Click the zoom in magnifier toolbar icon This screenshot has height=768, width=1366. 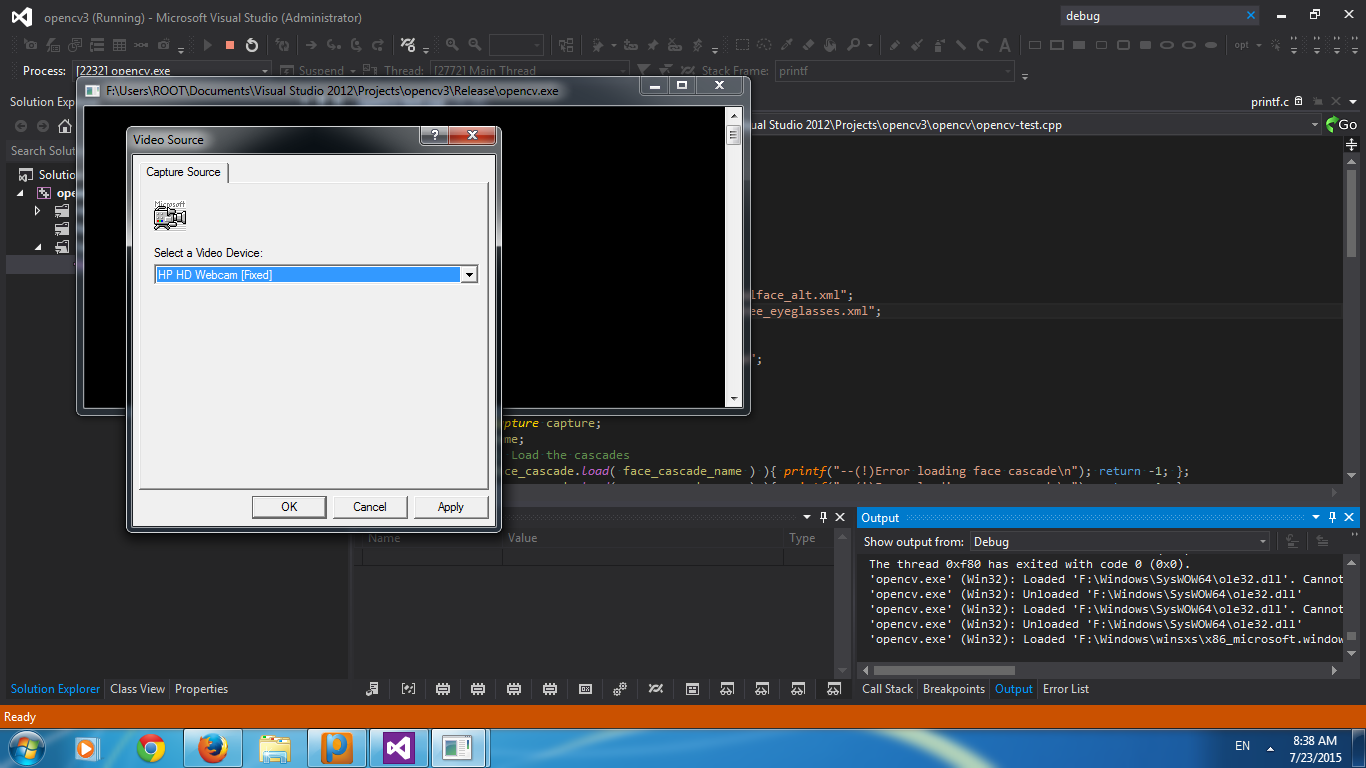click(452, 45)
